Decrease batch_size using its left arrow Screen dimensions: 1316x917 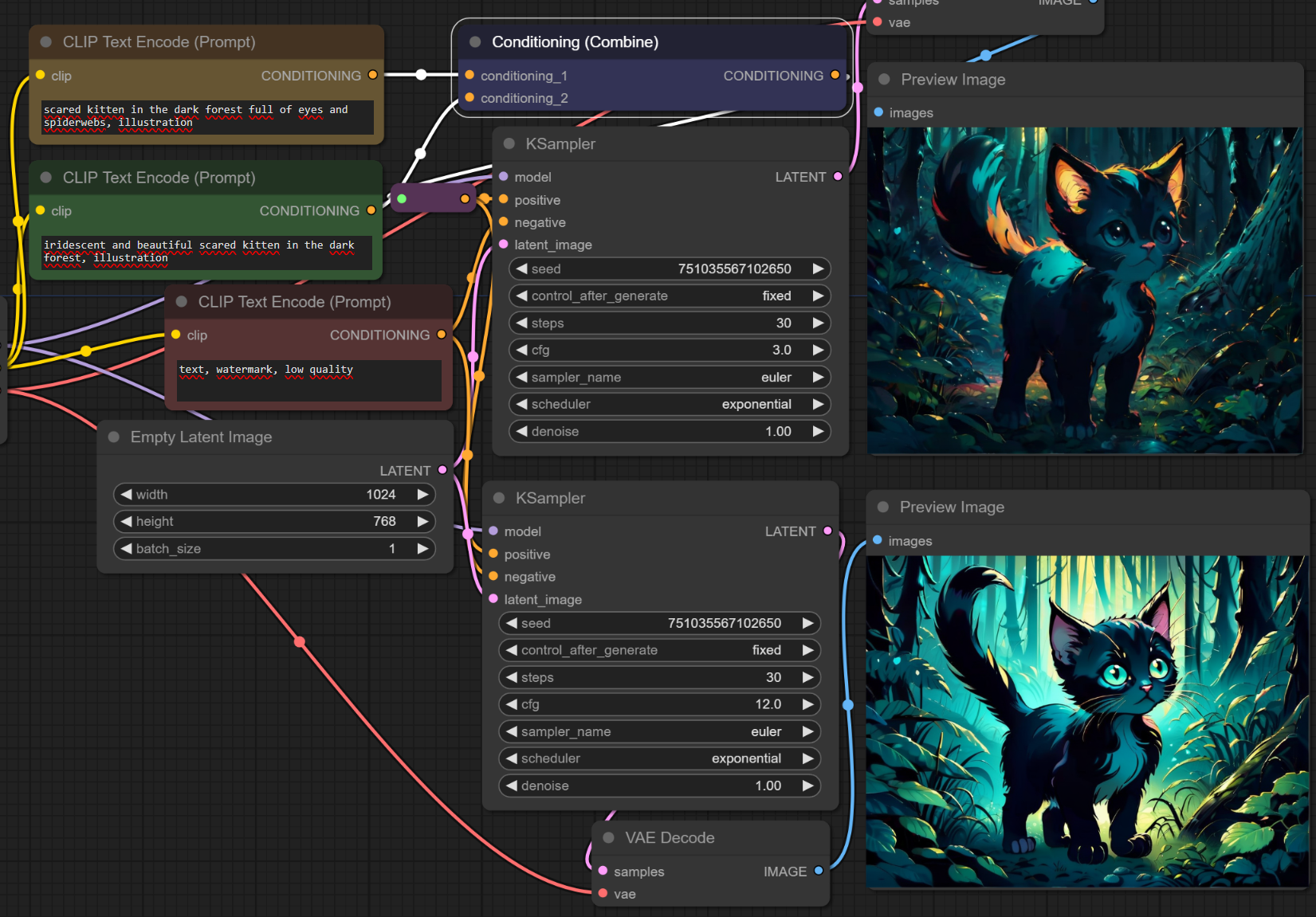pyautogui.click(x=126, y=549)
